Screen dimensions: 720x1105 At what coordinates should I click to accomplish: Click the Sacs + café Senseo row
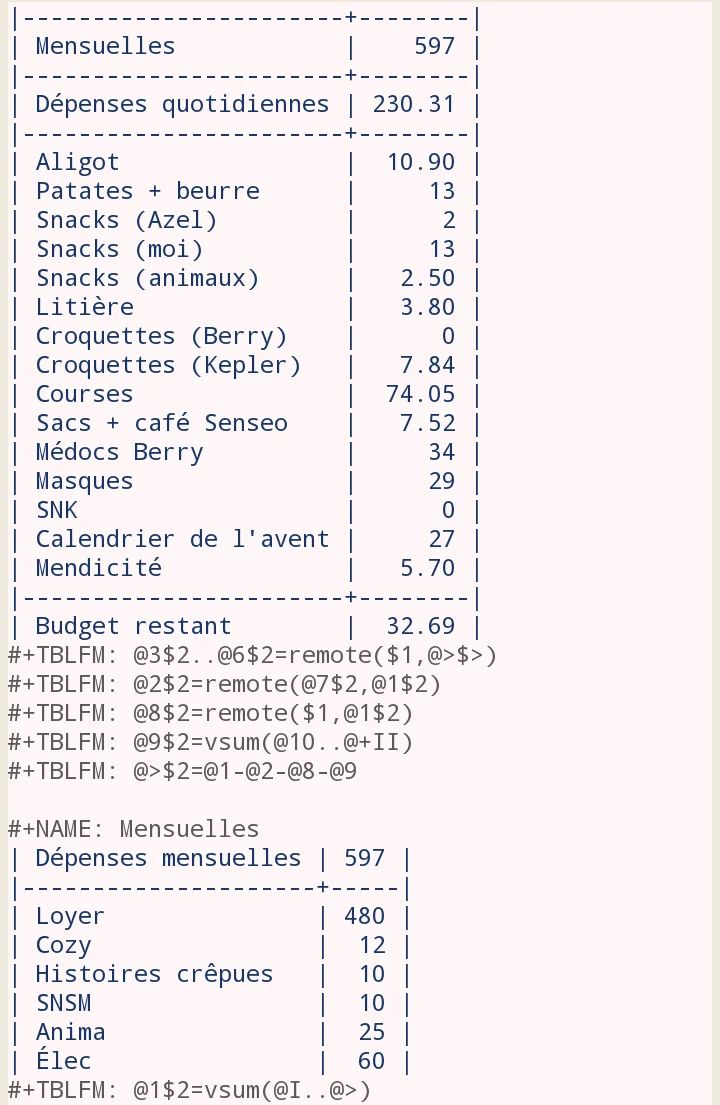pyautogui.click(x=244, y=424)
